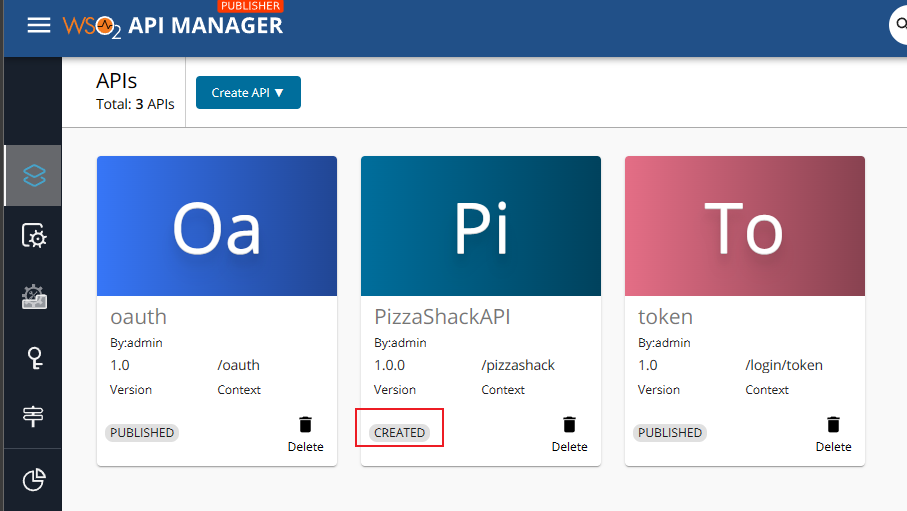Click Delete label on the oauth card
907x511 pixels.
[305, 447]
